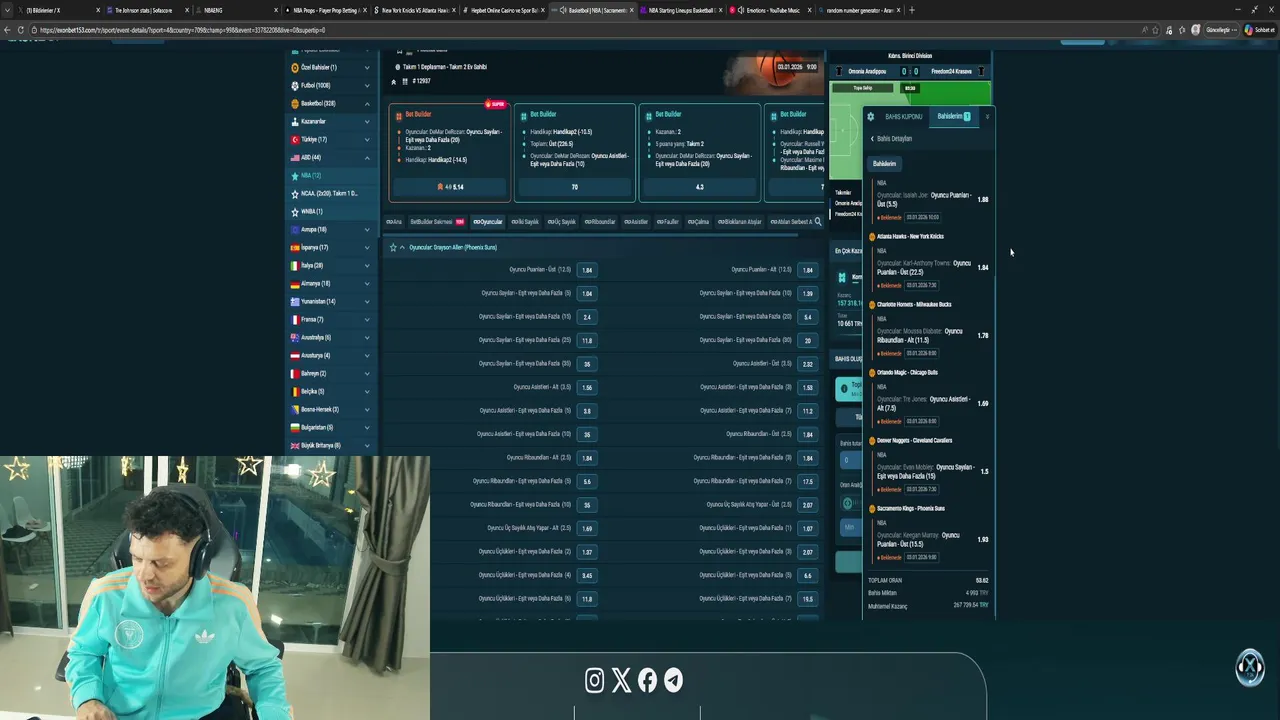1280x720 pixels.
Task: Click the Almanya flag icon
Action: click(295, 284)
